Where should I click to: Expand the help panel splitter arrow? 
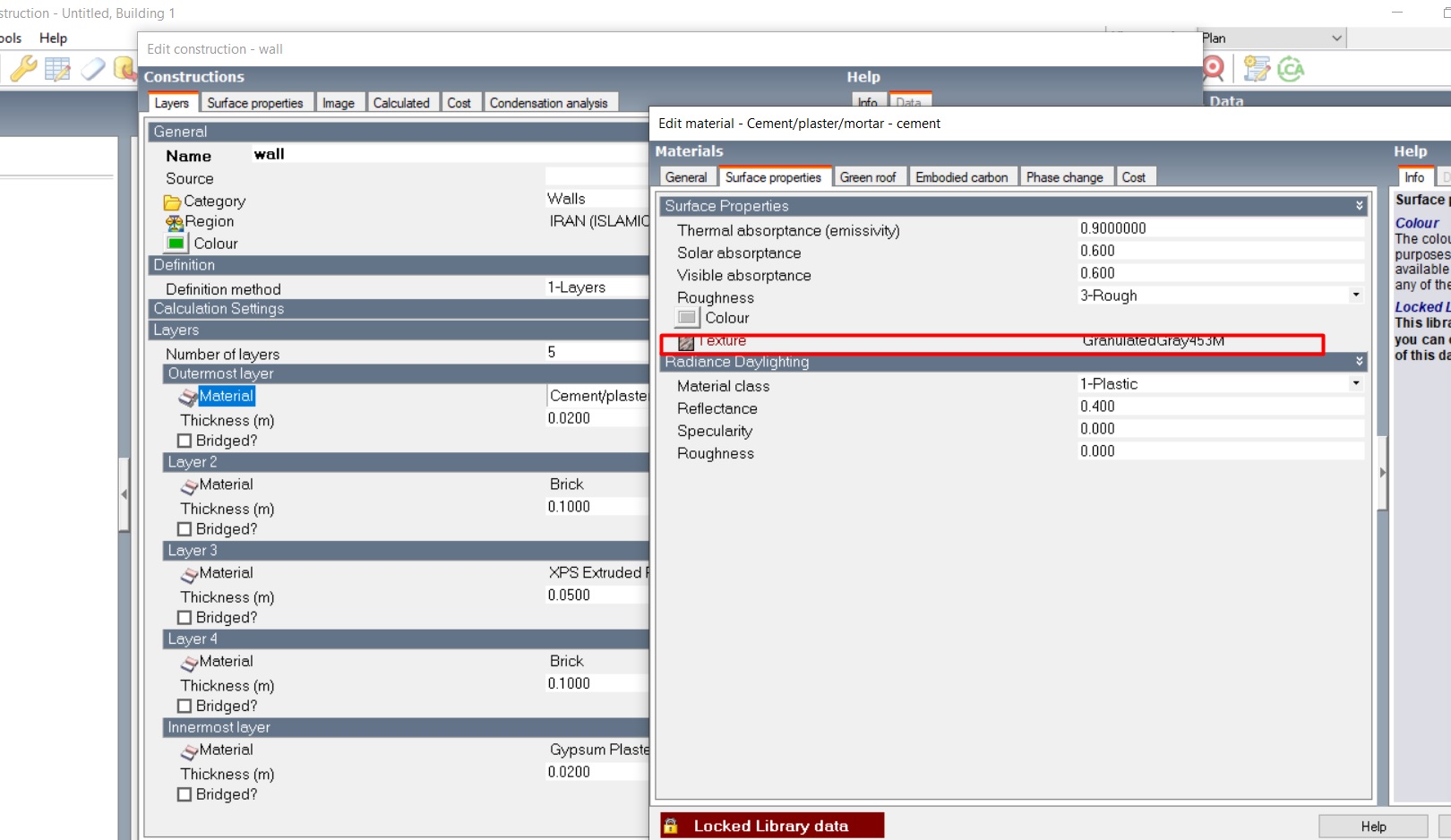1383,472
